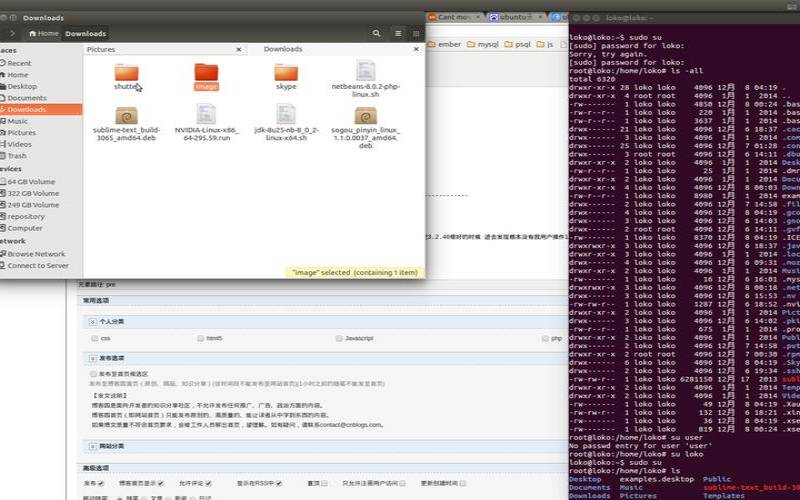Tick the 发布至首页候选区 checkbox
The height and width of the screenshot is (500, 800).
[x=93, y=374]
